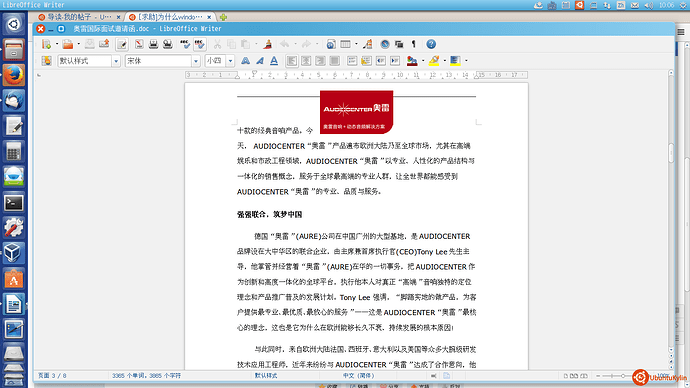Screen dimensions: 690x388
Task: Click the Redo arrow icon
Action: [x=306, y=44]
